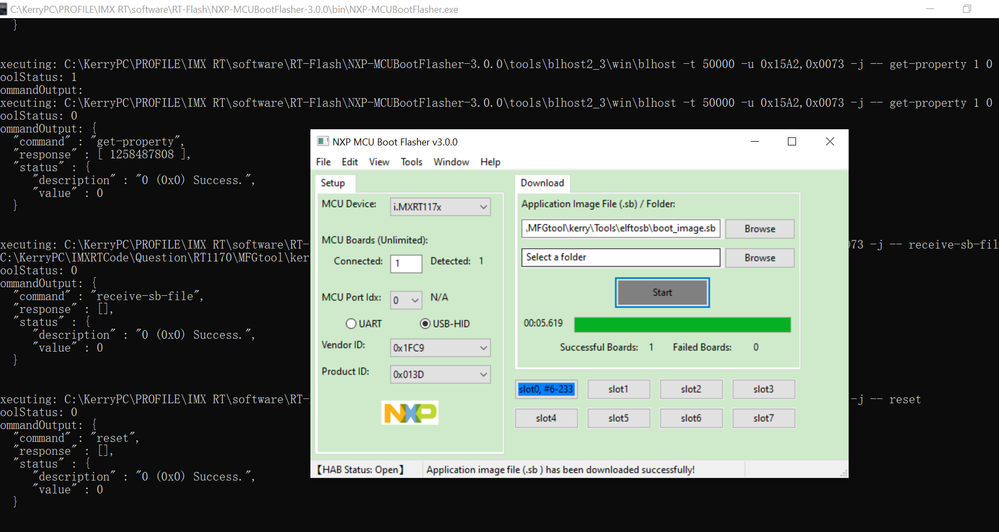Viewport: 999px width, 532px height.
Task: Select the slot5 button
Action: tap(619, 419)
